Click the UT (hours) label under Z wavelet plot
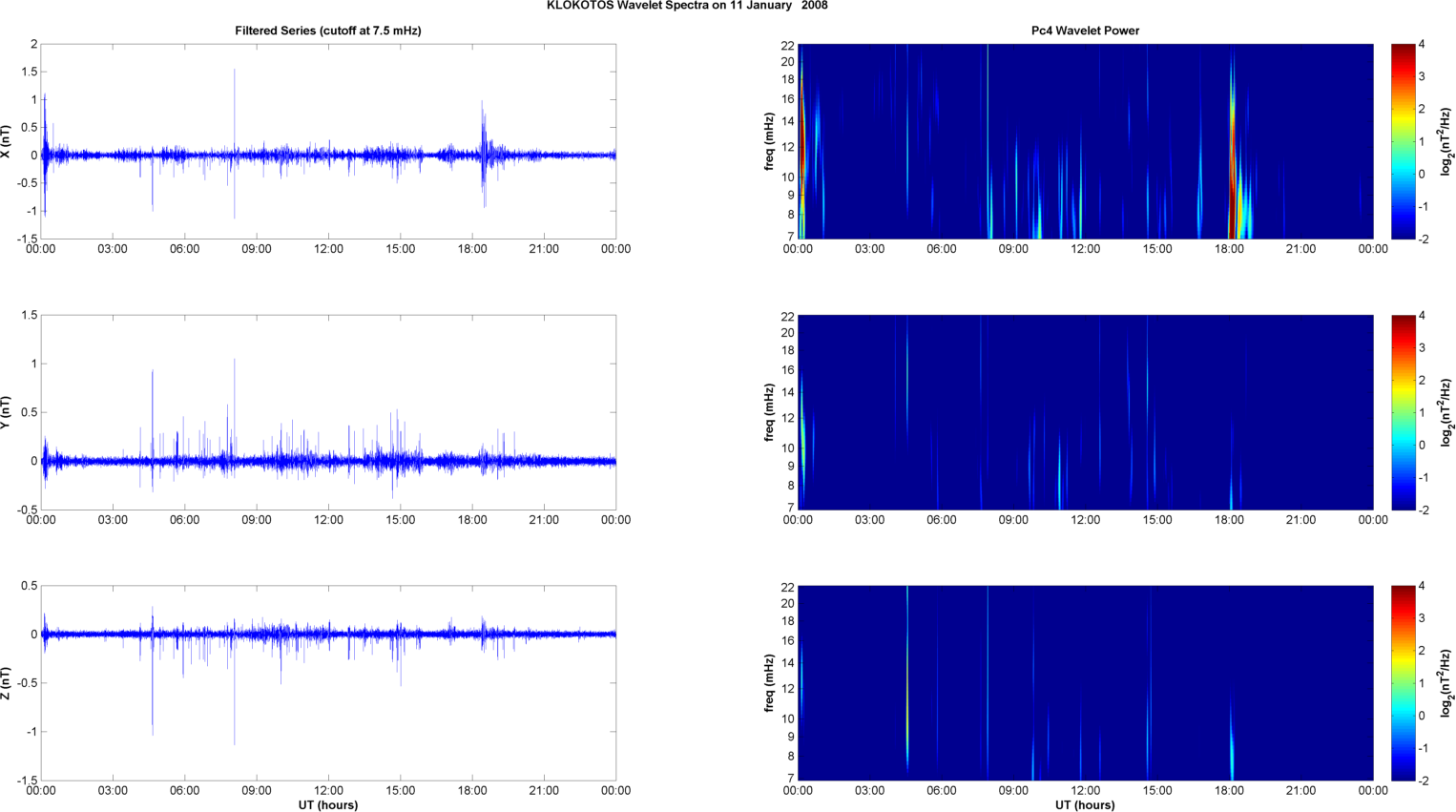This screenshot has height=812, width=1456. coord(1085,804)
